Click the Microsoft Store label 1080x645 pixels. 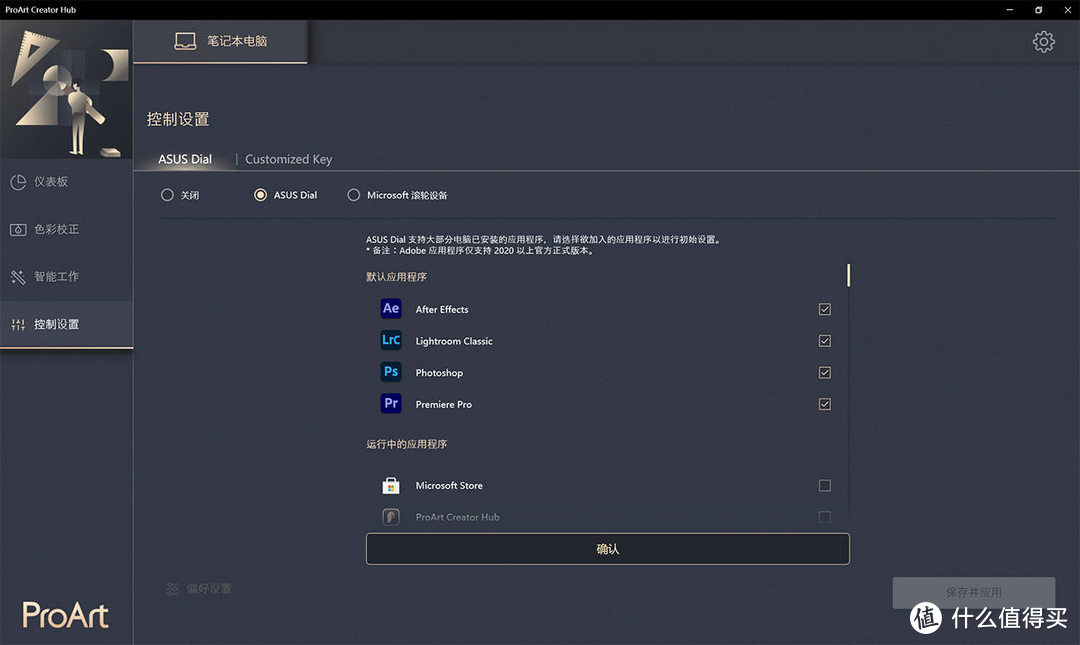click(x=449, y=486)
